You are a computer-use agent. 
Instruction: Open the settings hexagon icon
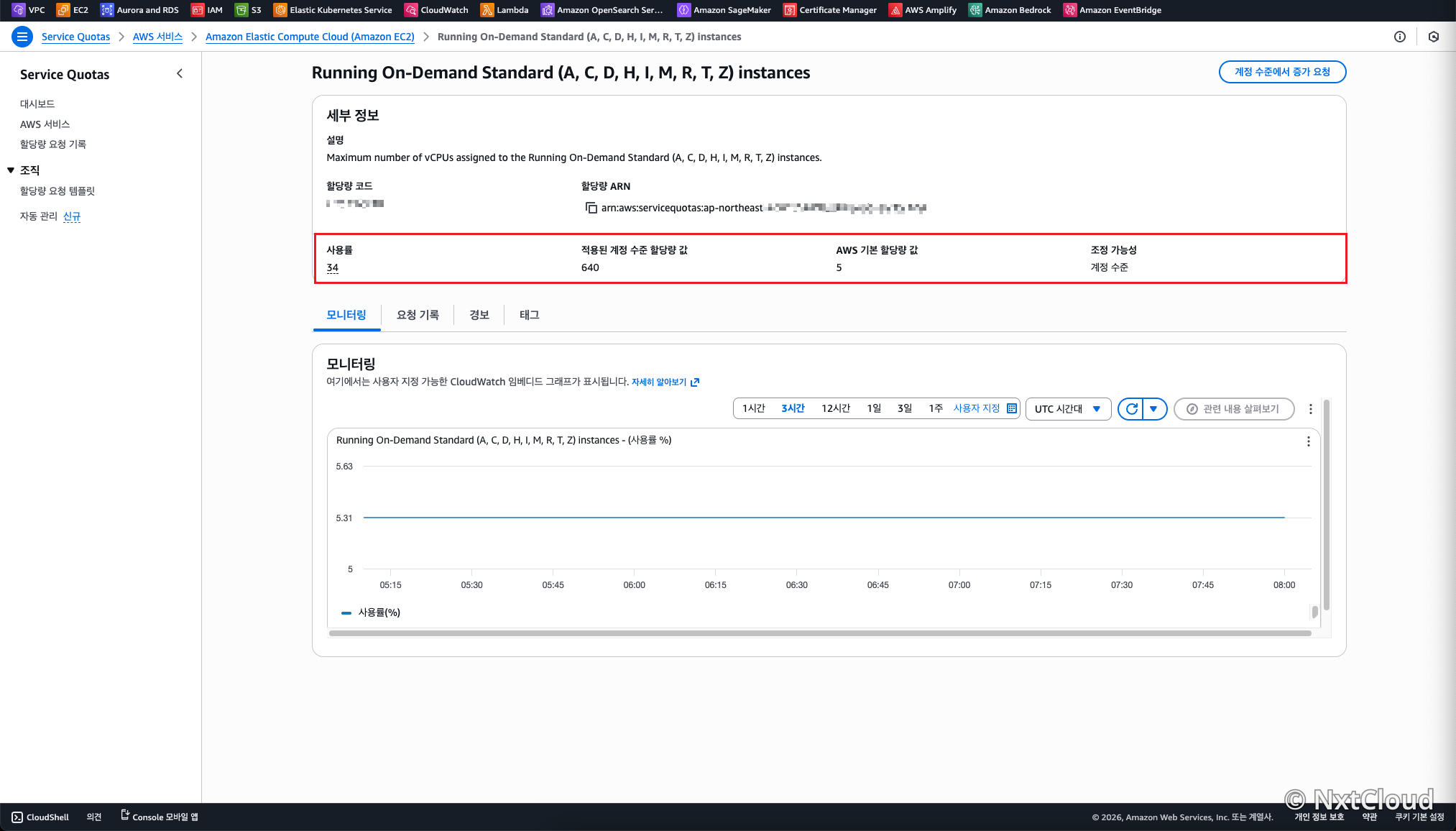pos(1433,37)
